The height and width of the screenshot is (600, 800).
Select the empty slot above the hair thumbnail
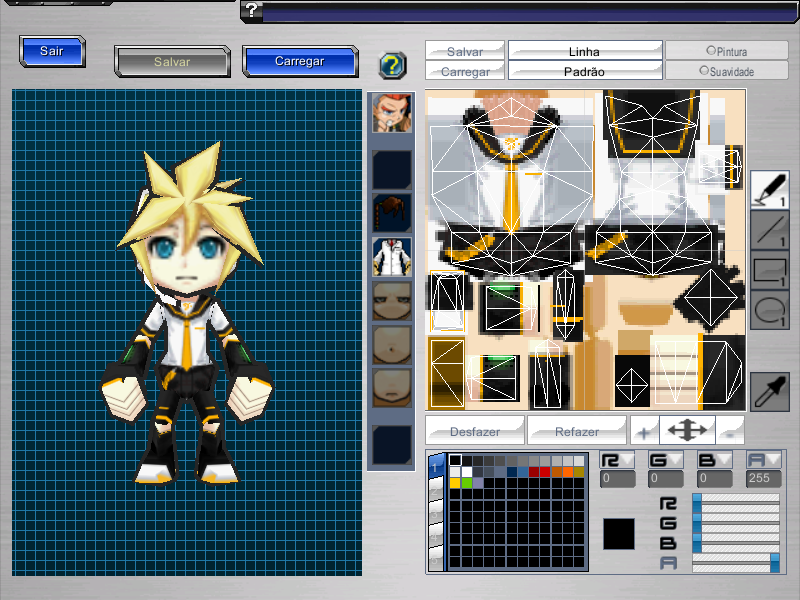click(x=391, y=170)
